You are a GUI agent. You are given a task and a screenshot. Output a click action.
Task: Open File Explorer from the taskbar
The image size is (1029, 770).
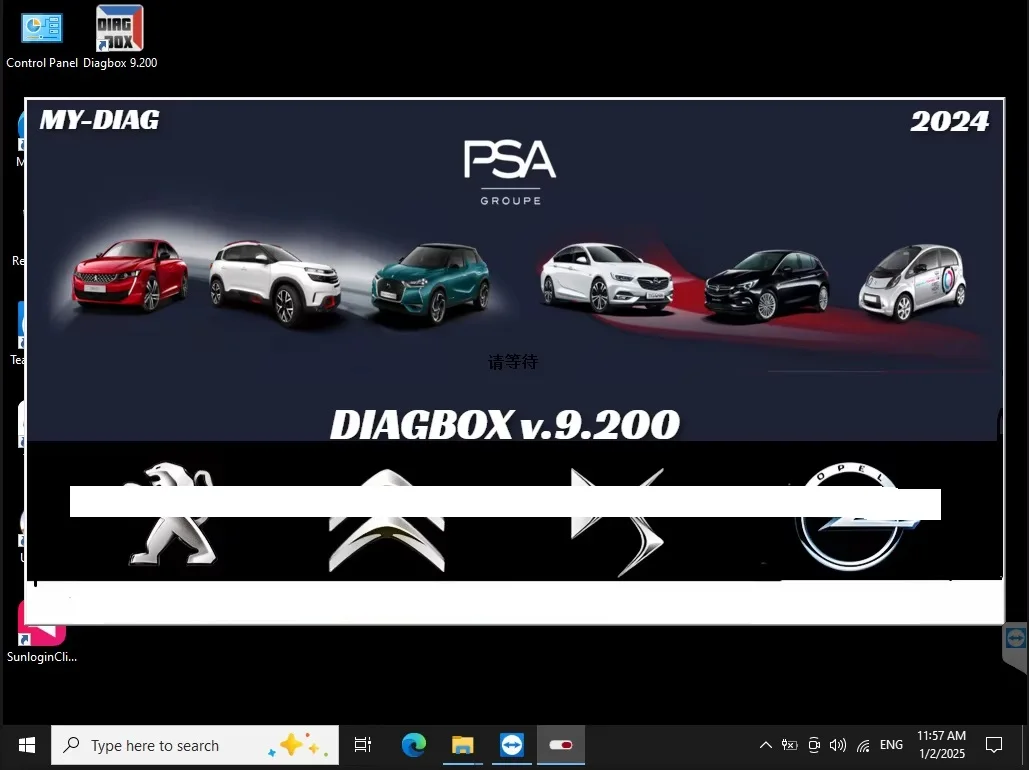click(463, 745)
